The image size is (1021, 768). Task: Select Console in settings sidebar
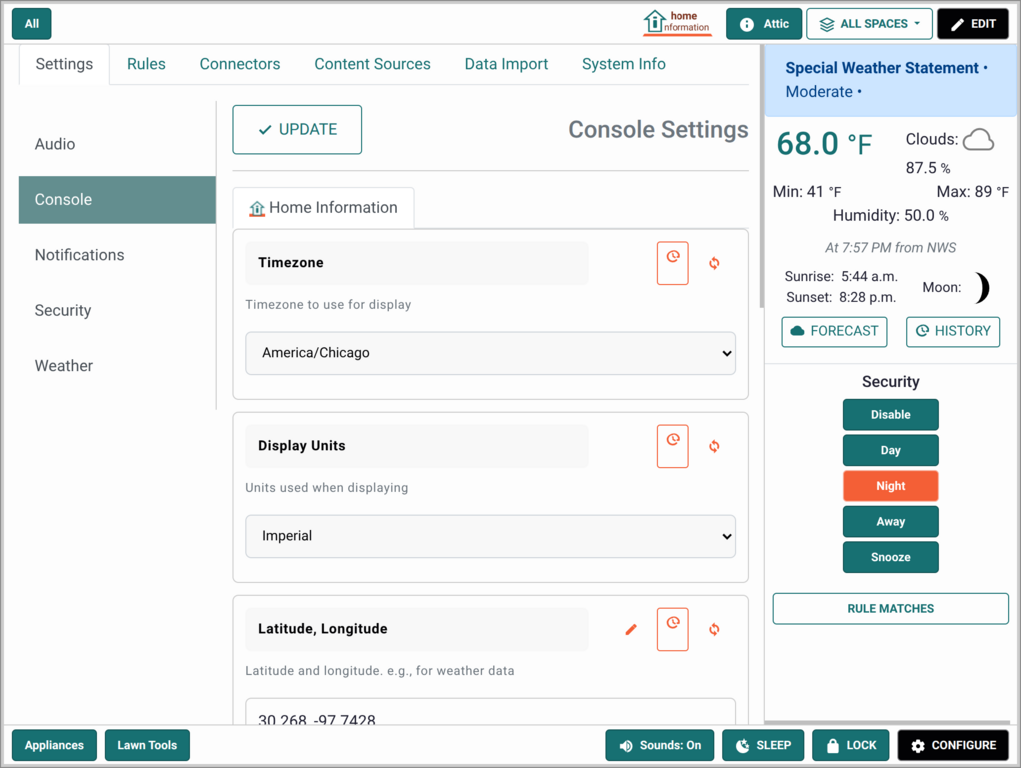(117, 199)
